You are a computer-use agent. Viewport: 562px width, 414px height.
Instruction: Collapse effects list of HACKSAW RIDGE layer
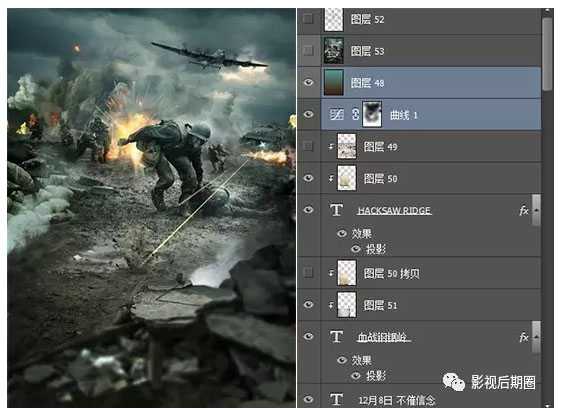(536, 210)
